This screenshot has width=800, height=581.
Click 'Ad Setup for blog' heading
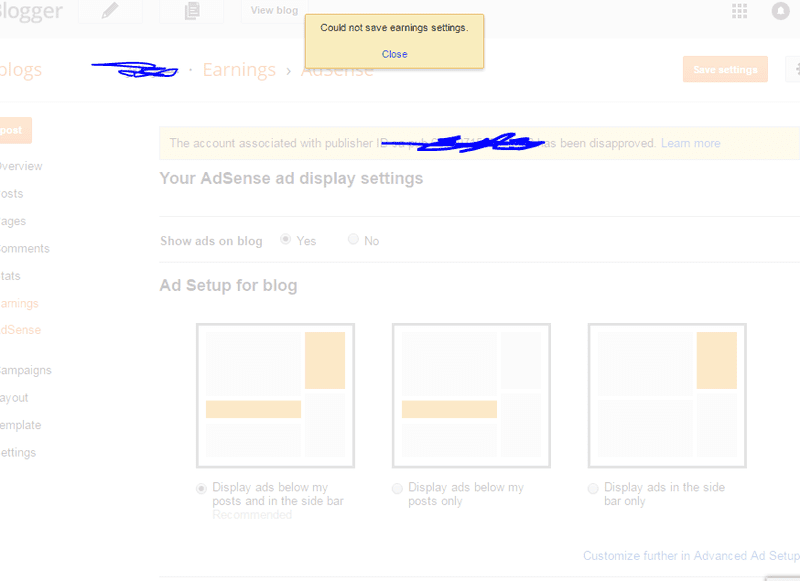tap(229, 285)
